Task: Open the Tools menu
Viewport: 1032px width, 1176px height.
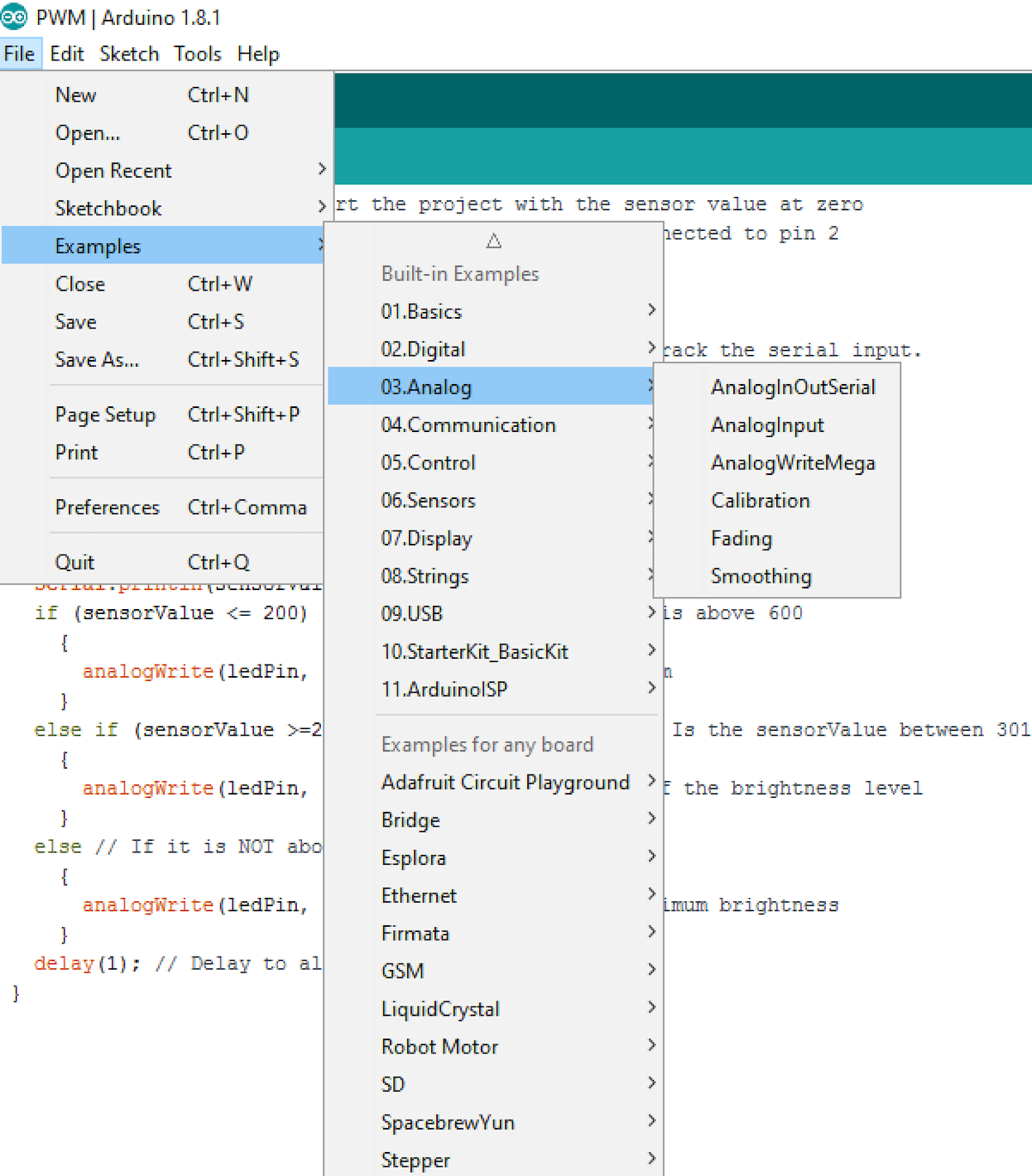Action: (198, 54)
